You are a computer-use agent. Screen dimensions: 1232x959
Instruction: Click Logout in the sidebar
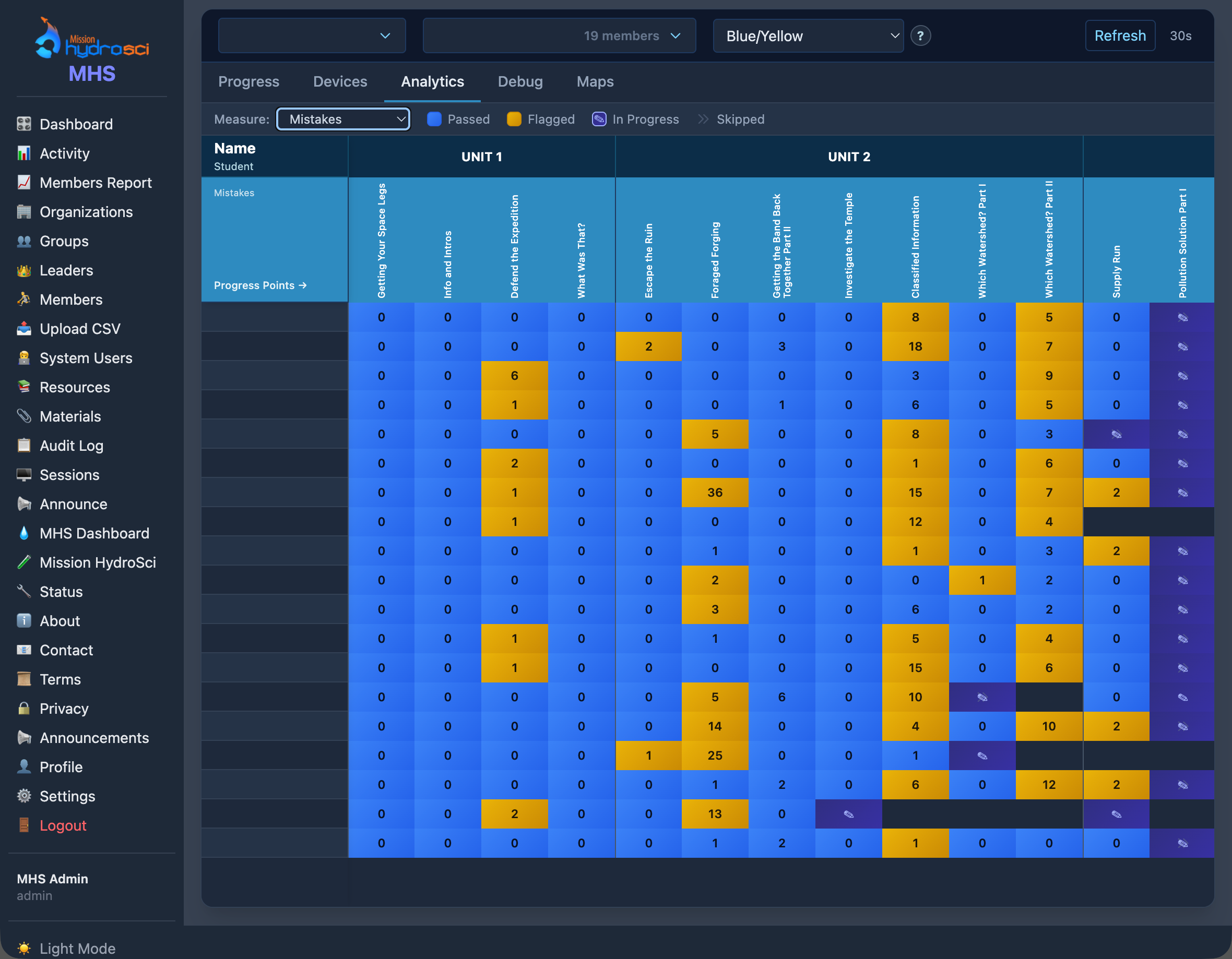click(x=63, y=825)
